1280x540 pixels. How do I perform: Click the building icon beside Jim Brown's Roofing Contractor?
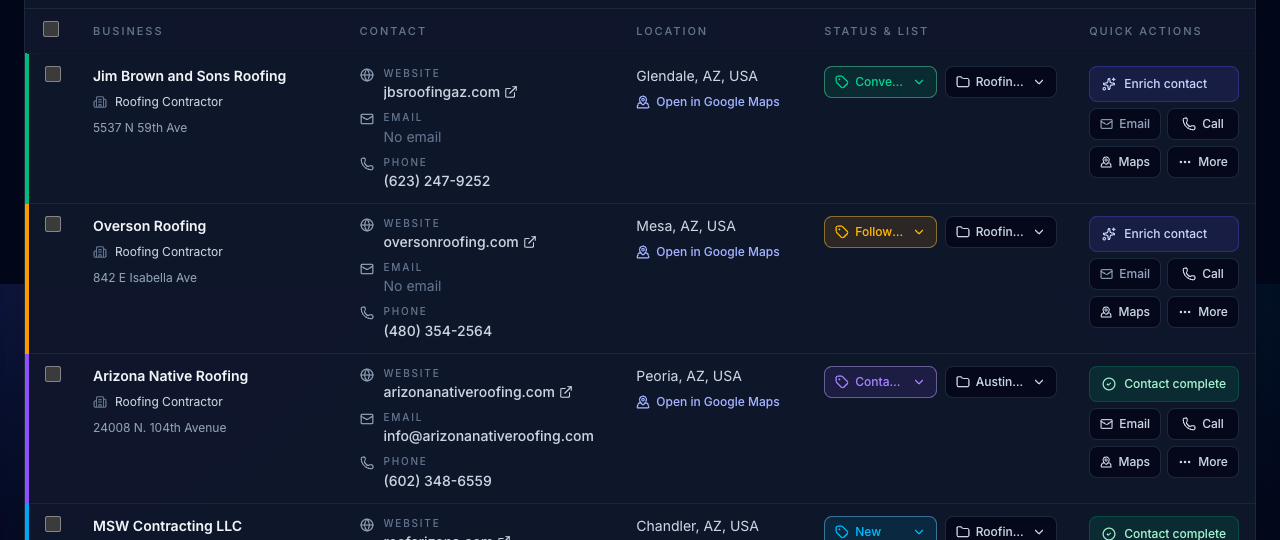(x=100, y=102)
